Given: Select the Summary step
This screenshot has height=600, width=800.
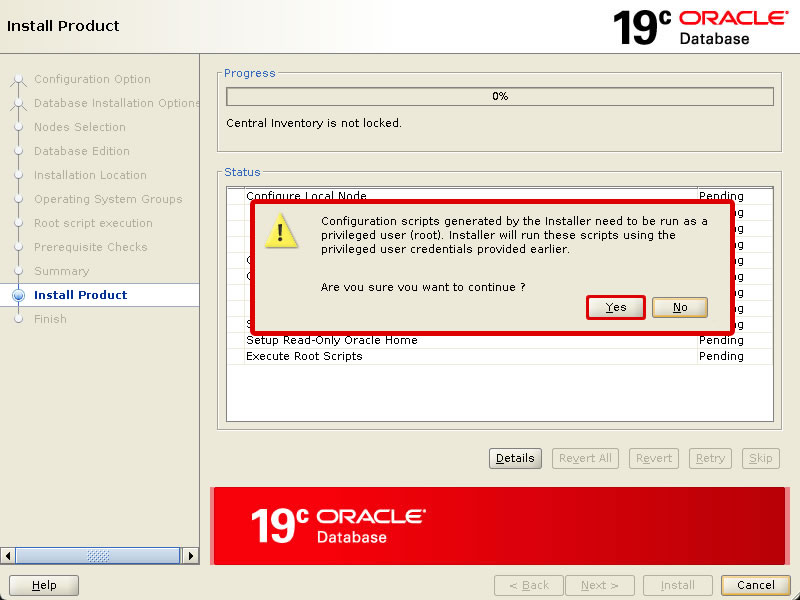Looking at the screenshot, I should (x=62, y=271).
